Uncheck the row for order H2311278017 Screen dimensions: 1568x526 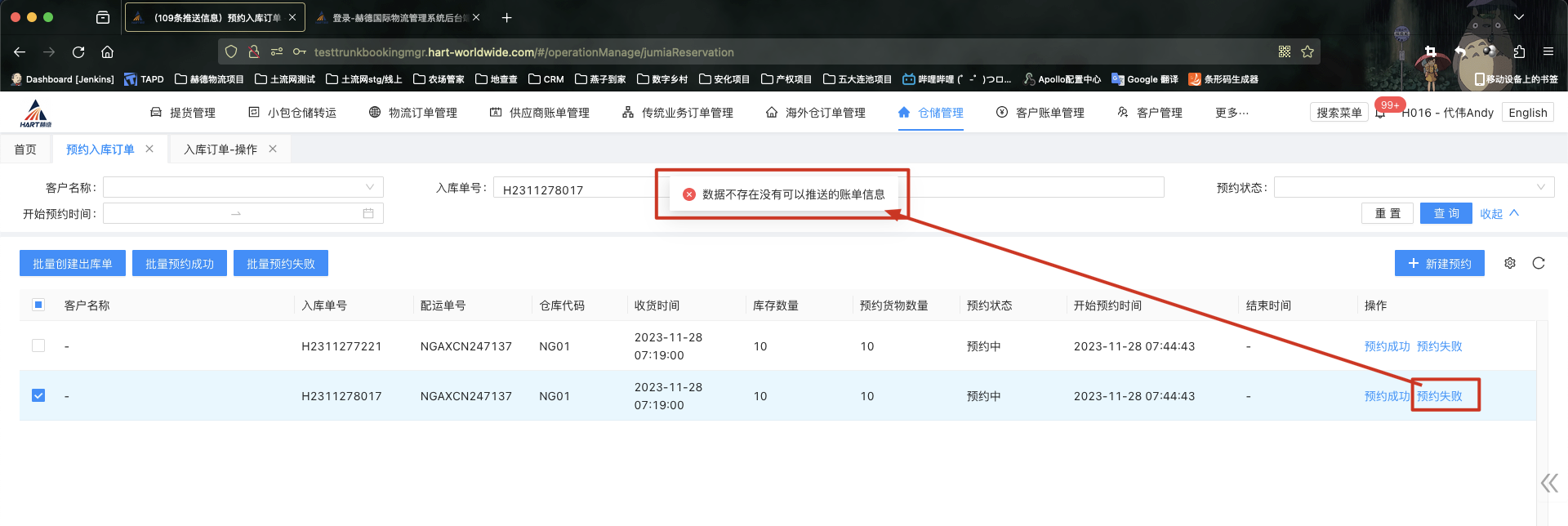coord(38,395)
